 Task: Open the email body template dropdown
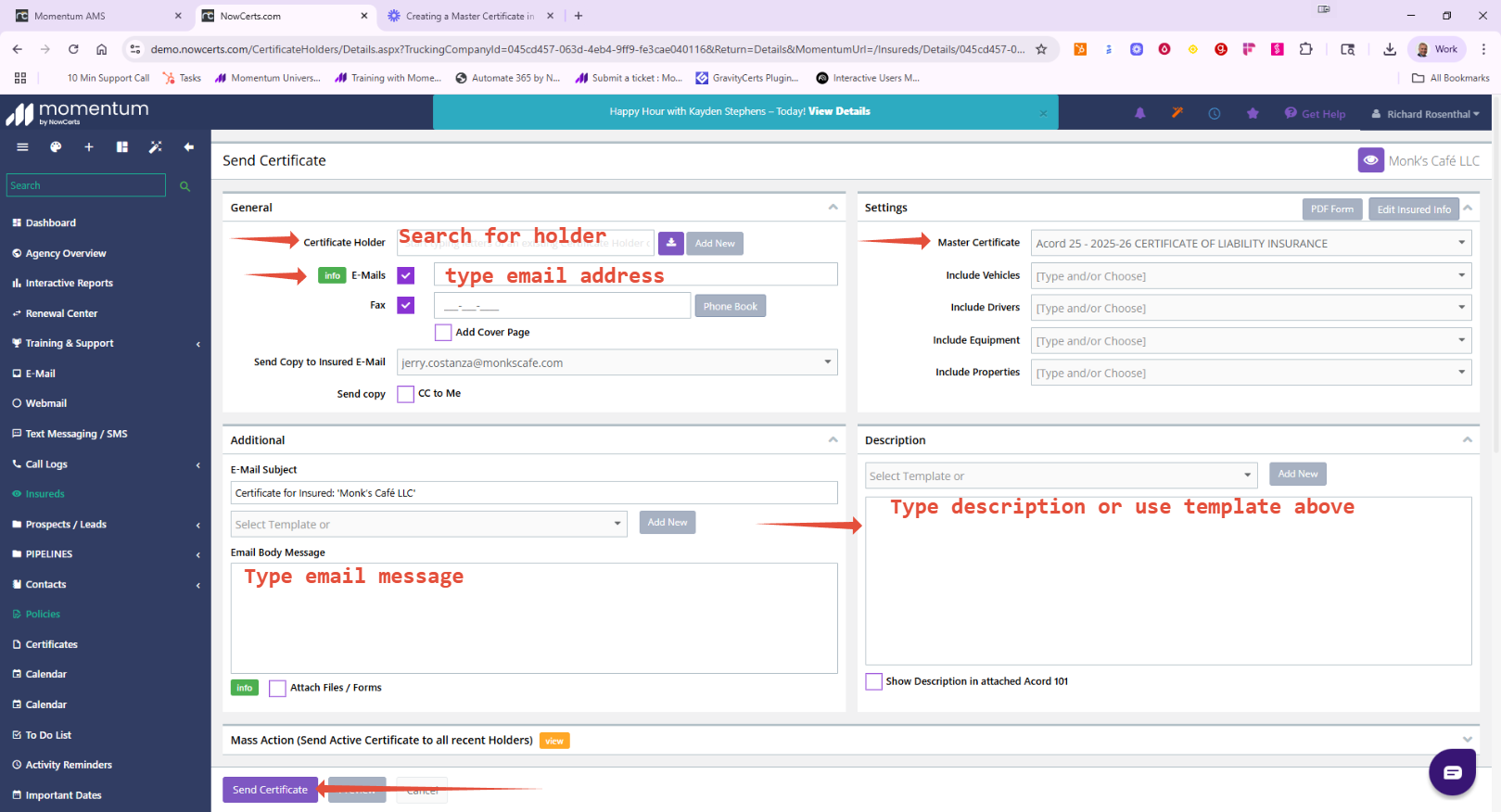point(428,524)
